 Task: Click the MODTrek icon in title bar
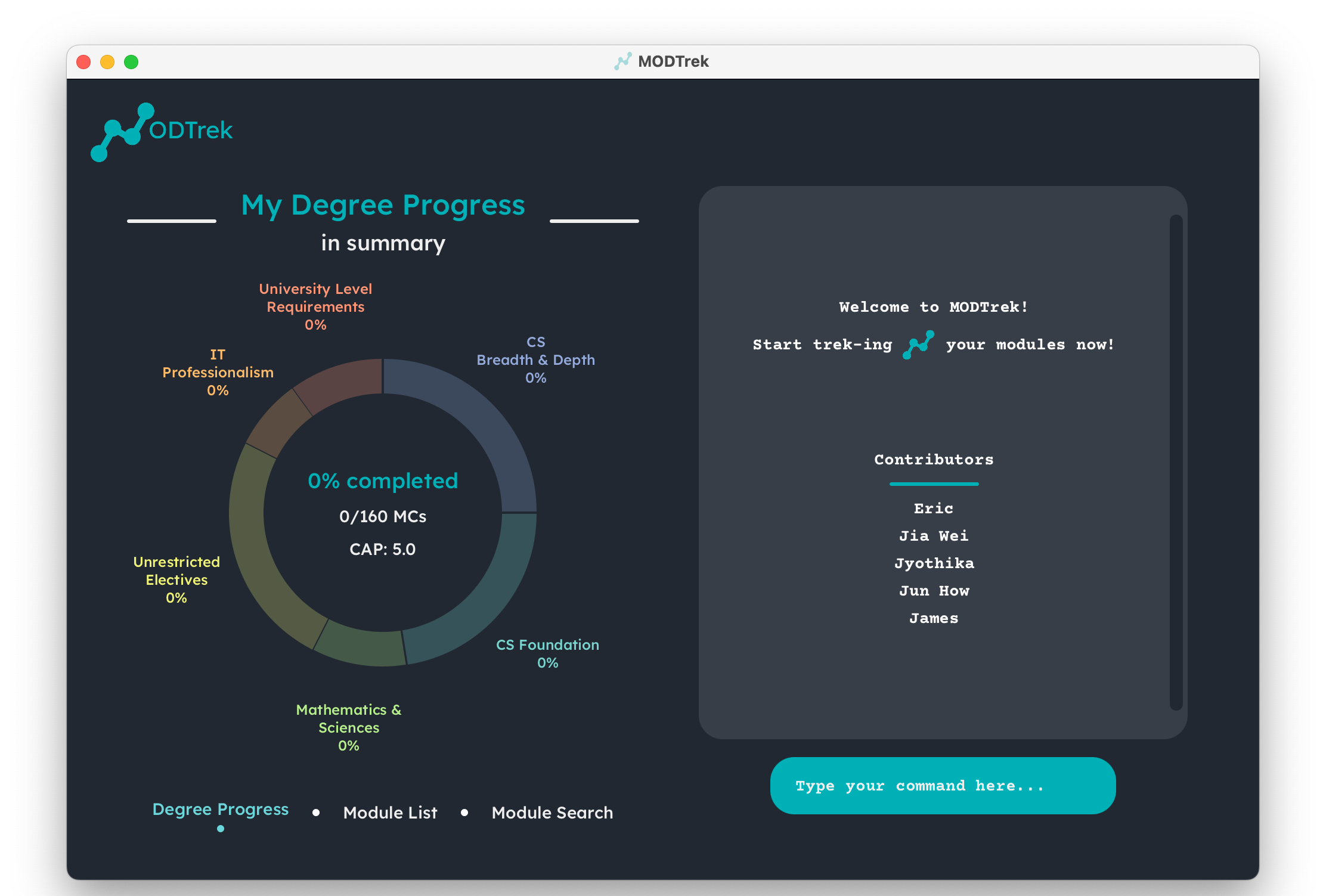point(623,61)
